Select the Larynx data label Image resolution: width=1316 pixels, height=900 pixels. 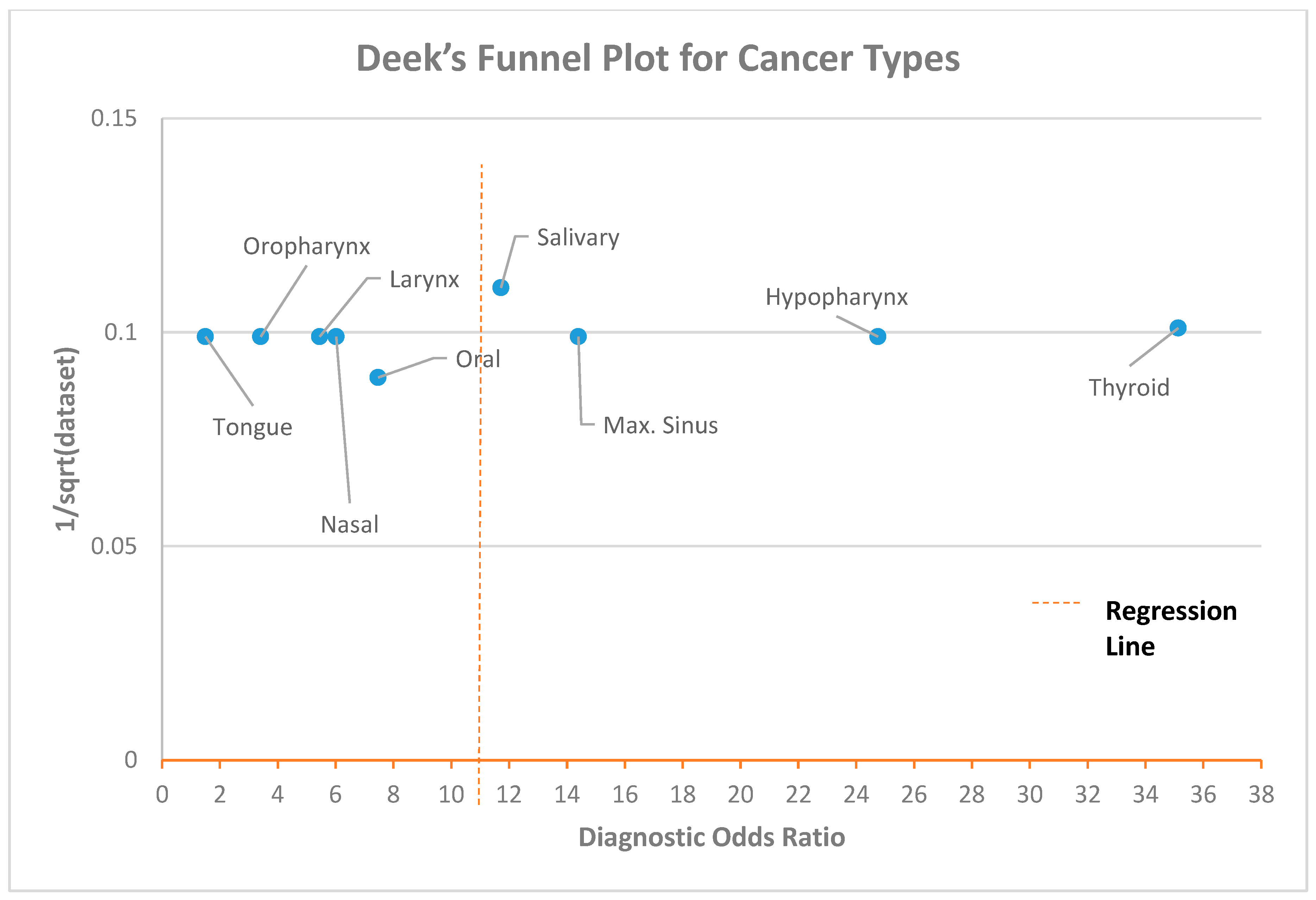point(424,280)
